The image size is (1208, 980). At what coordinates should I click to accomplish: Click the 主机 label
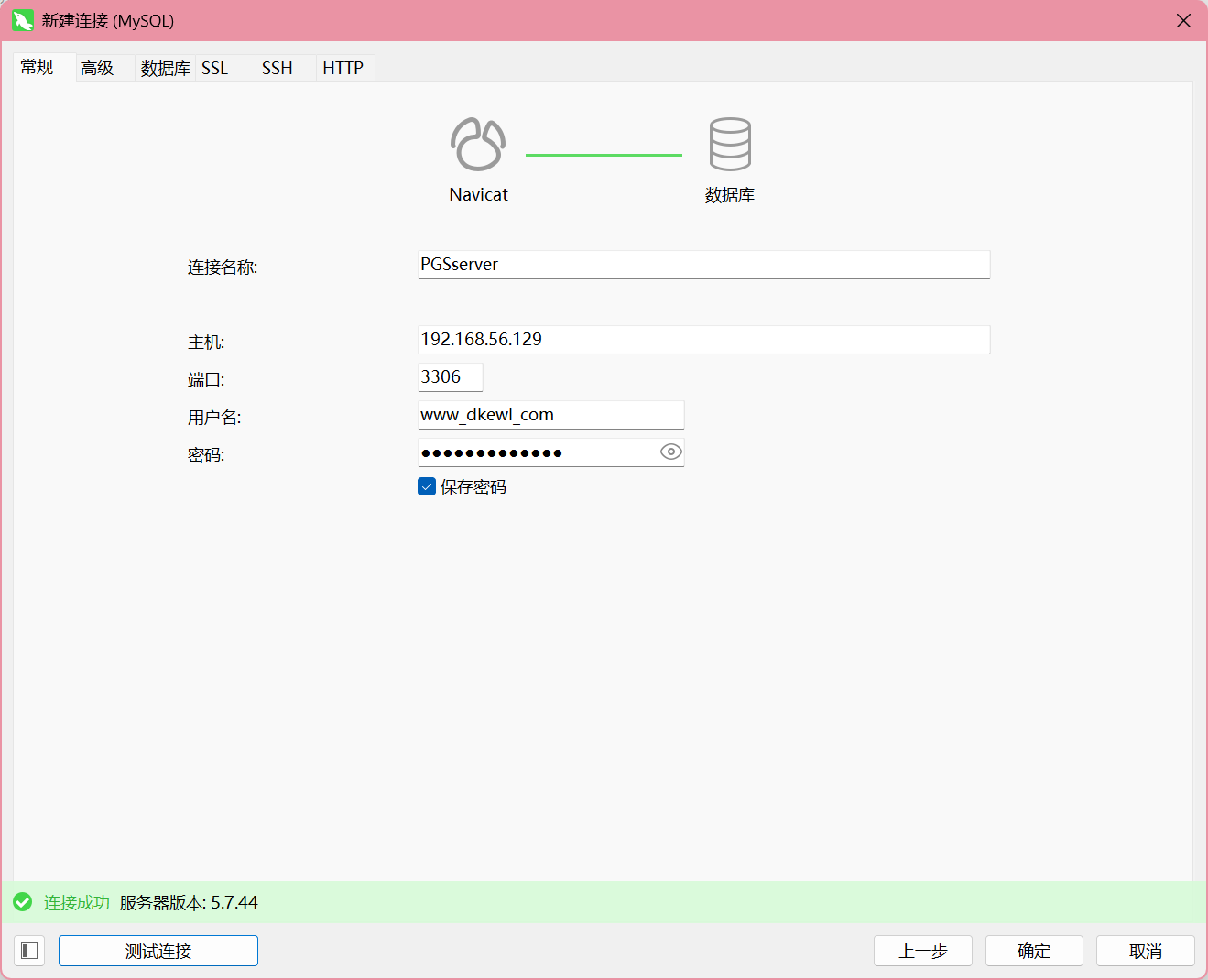coord(206,343)
